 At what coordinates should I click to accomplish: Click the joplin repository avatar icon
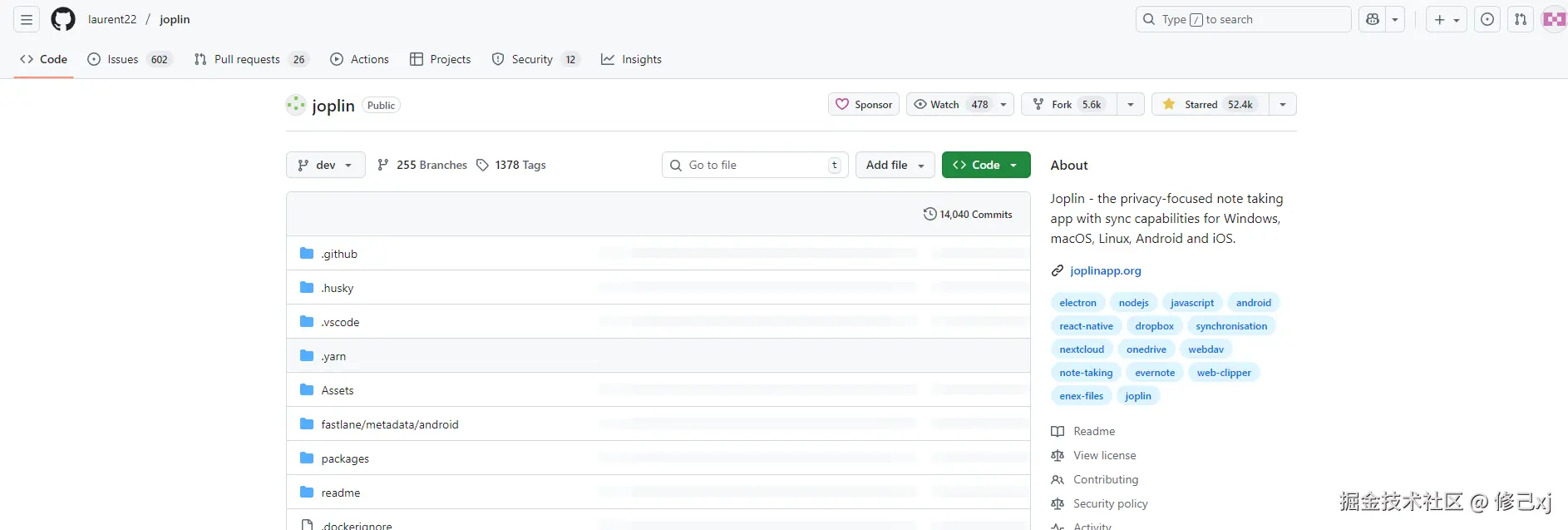pyautogui.click(x=296, y=105)
